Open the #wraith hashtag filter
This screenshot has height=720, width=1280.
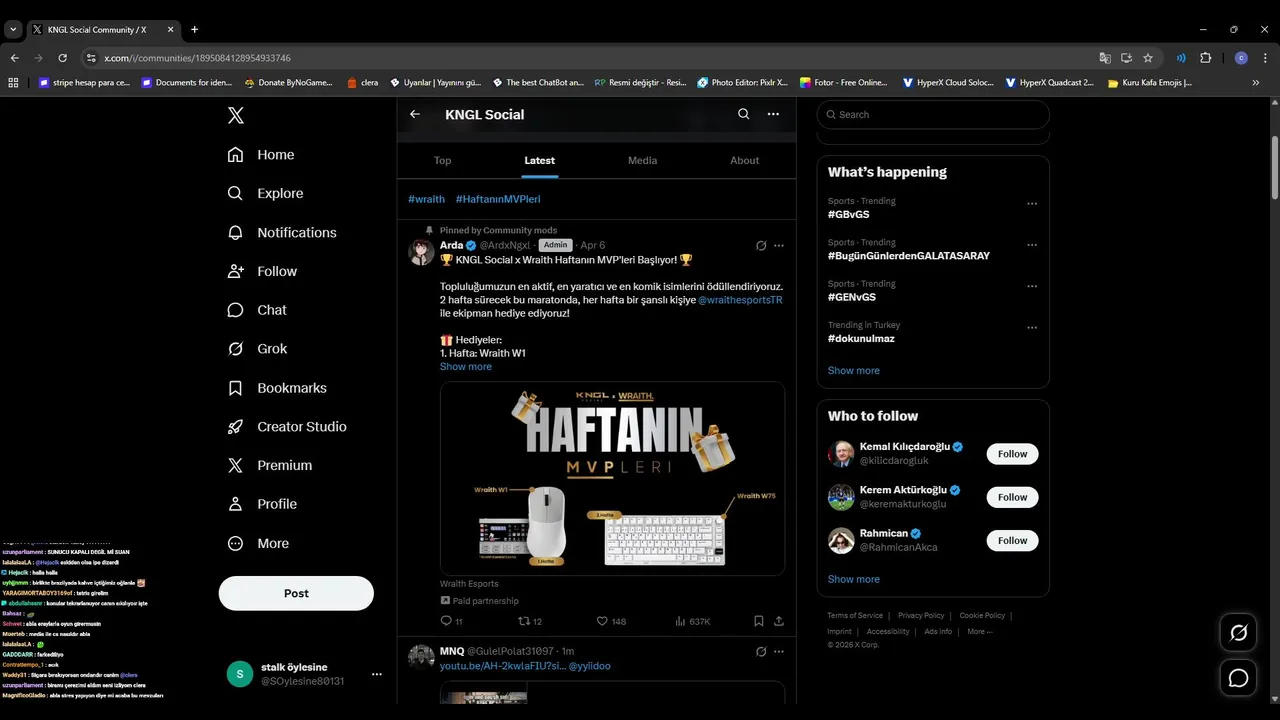(426, 199)
